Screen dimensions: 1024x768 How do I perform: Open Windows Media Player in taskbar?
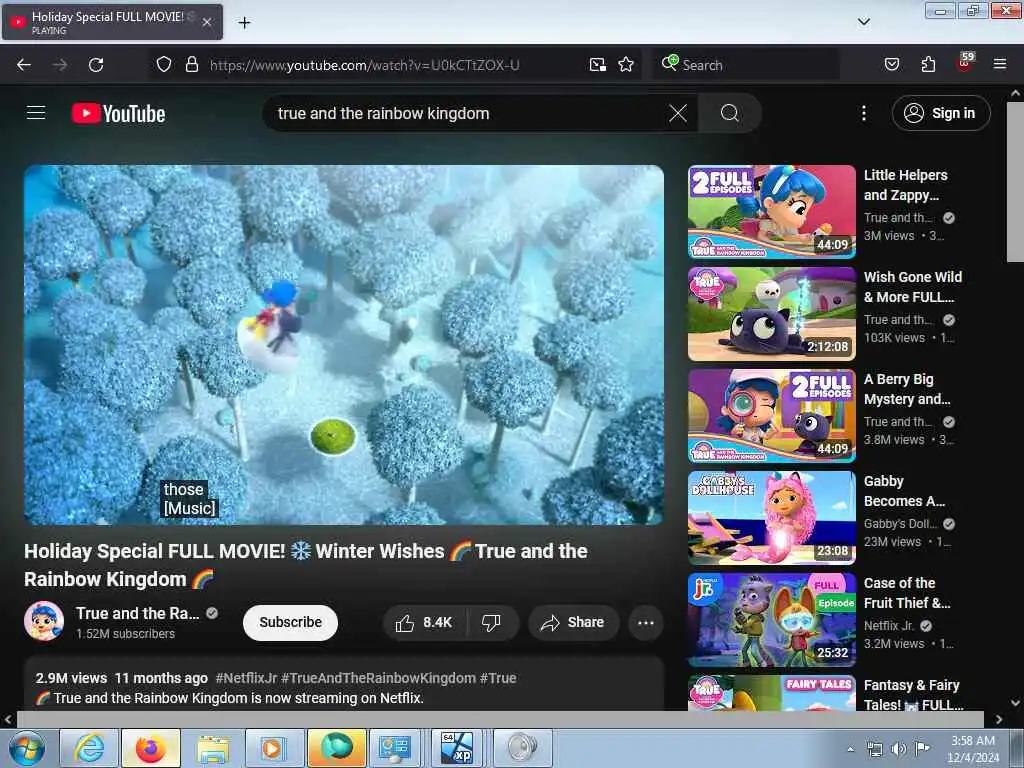coord(274,748)
